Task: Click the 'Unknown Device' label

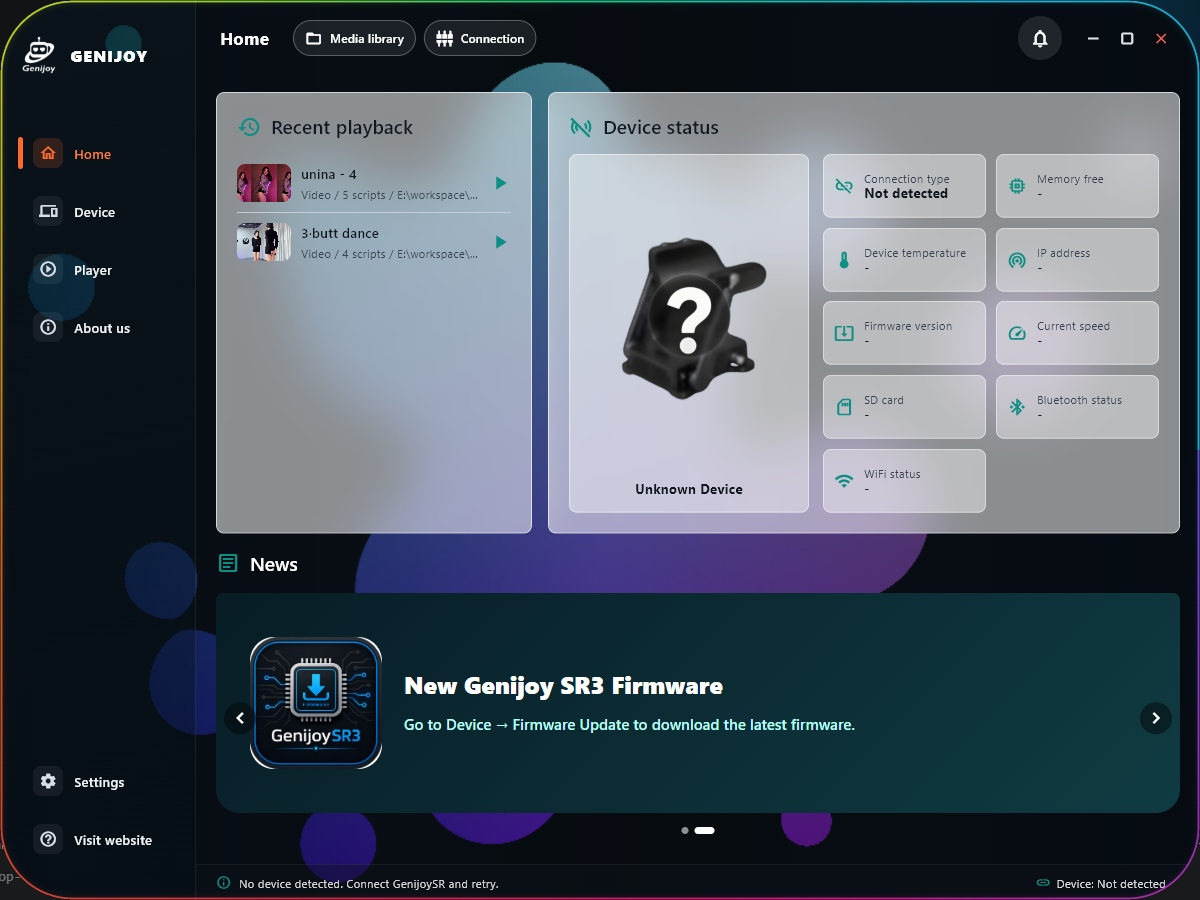Action: 689,489
